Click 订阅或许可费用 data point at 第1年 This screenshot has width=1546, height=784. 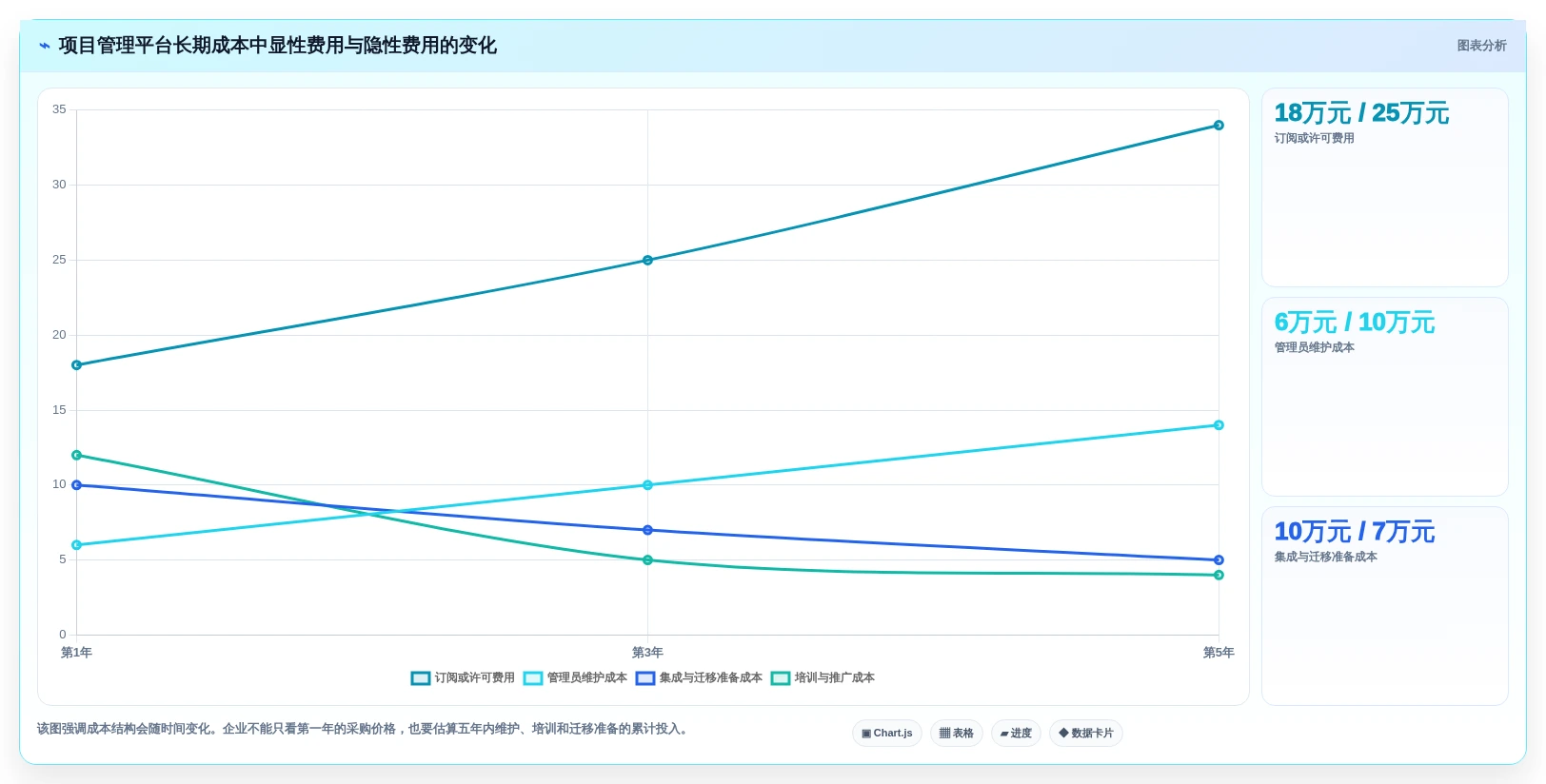[x=77, y=365]
